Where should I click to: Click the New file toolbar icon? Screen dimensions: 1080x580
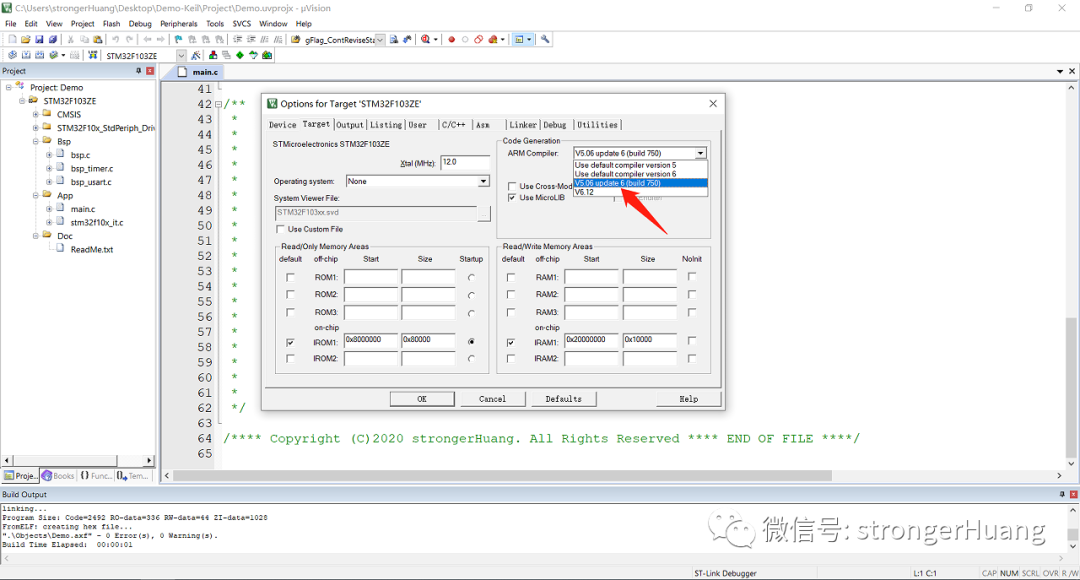[12, 39]
